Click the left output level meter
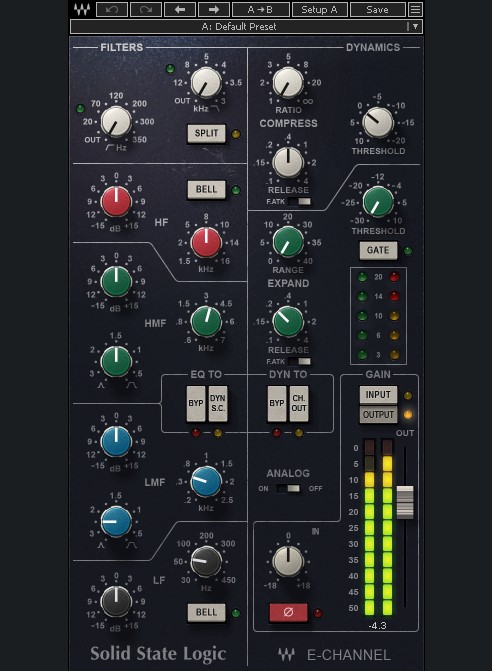The image size is (492, 671). coord(369,527)
